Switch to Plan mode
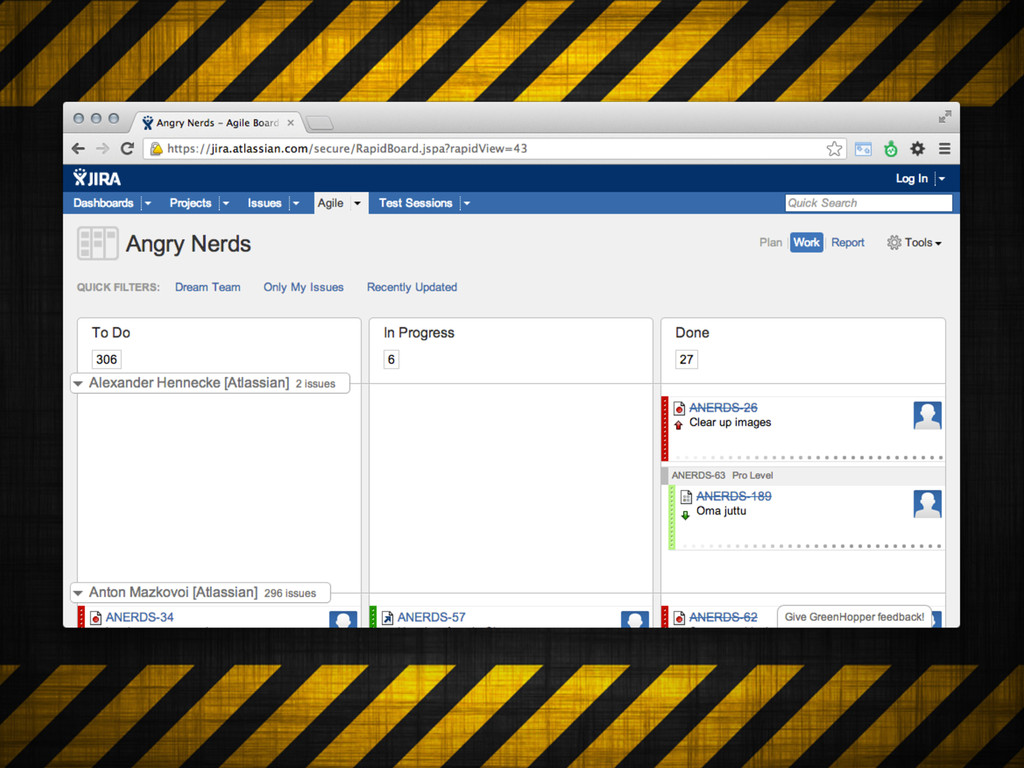1024x768 pixels. (x=771, y=242)
